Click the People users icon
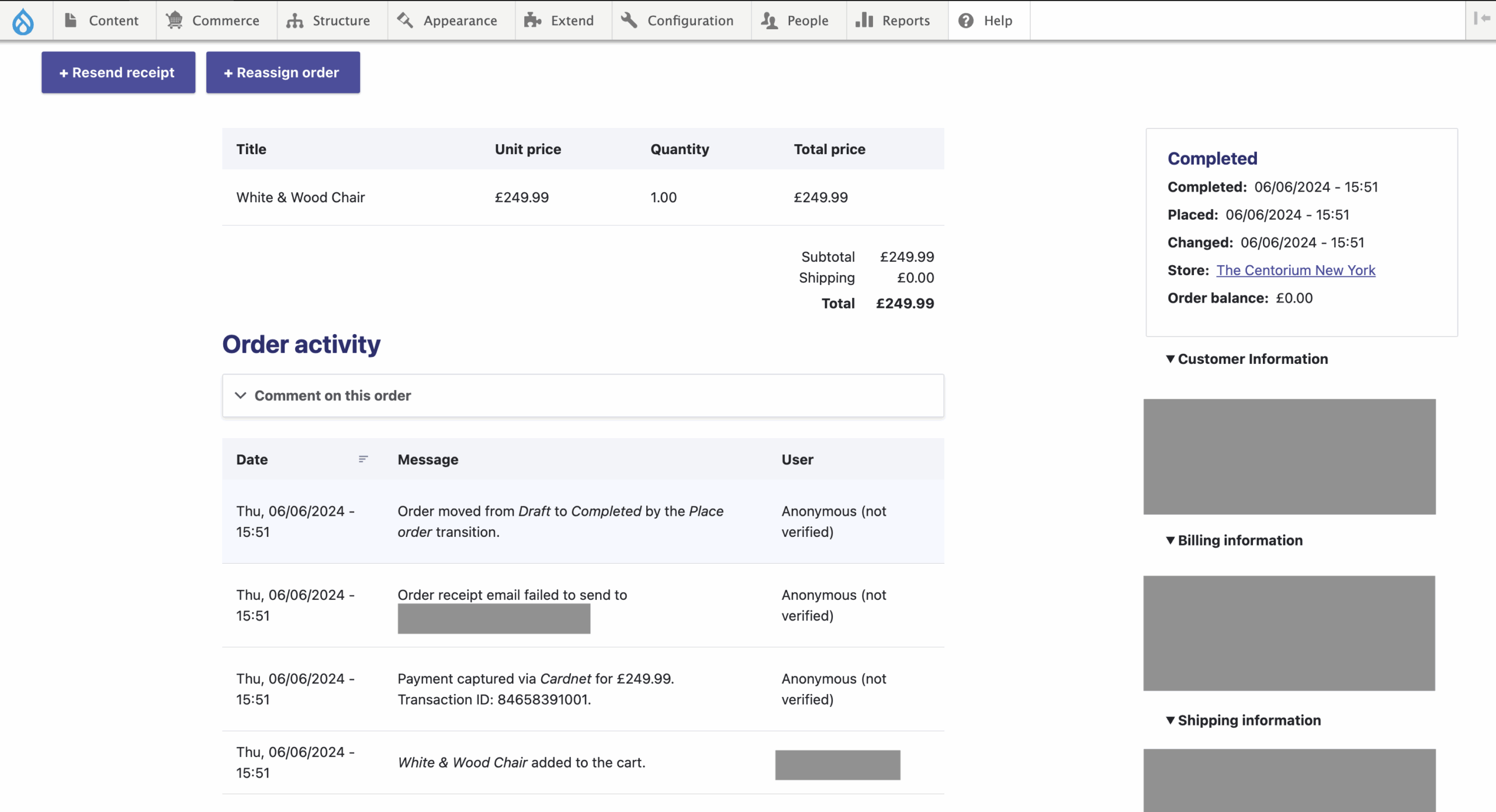Screen dimensions: 1496x812 [769, 20]
